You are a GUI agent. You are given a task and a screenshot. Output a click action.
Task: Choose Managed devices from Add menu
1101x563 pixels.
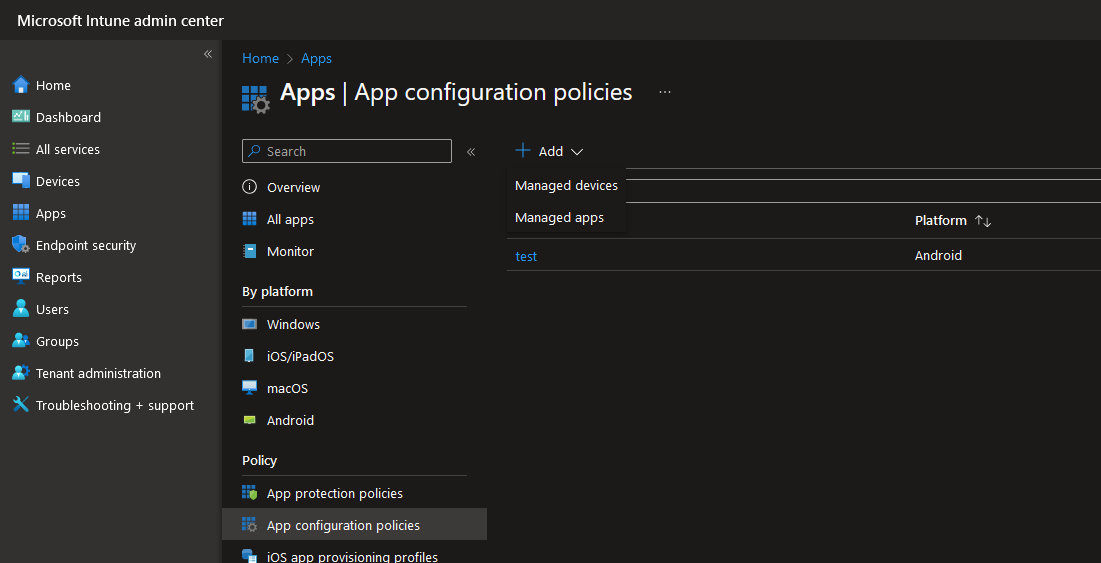tap(566, 185)
